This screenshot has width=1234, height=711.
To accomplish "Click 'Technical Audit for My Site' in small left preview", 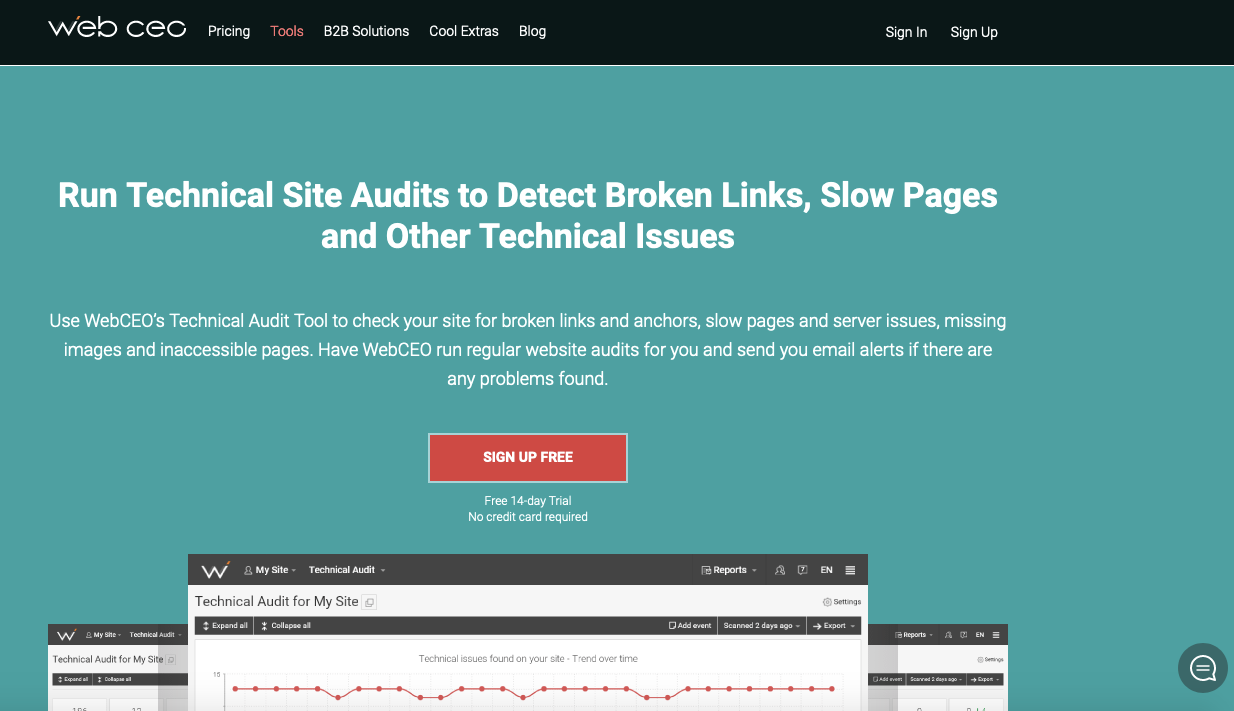I will pyautogui.click(x=107, y=659).
